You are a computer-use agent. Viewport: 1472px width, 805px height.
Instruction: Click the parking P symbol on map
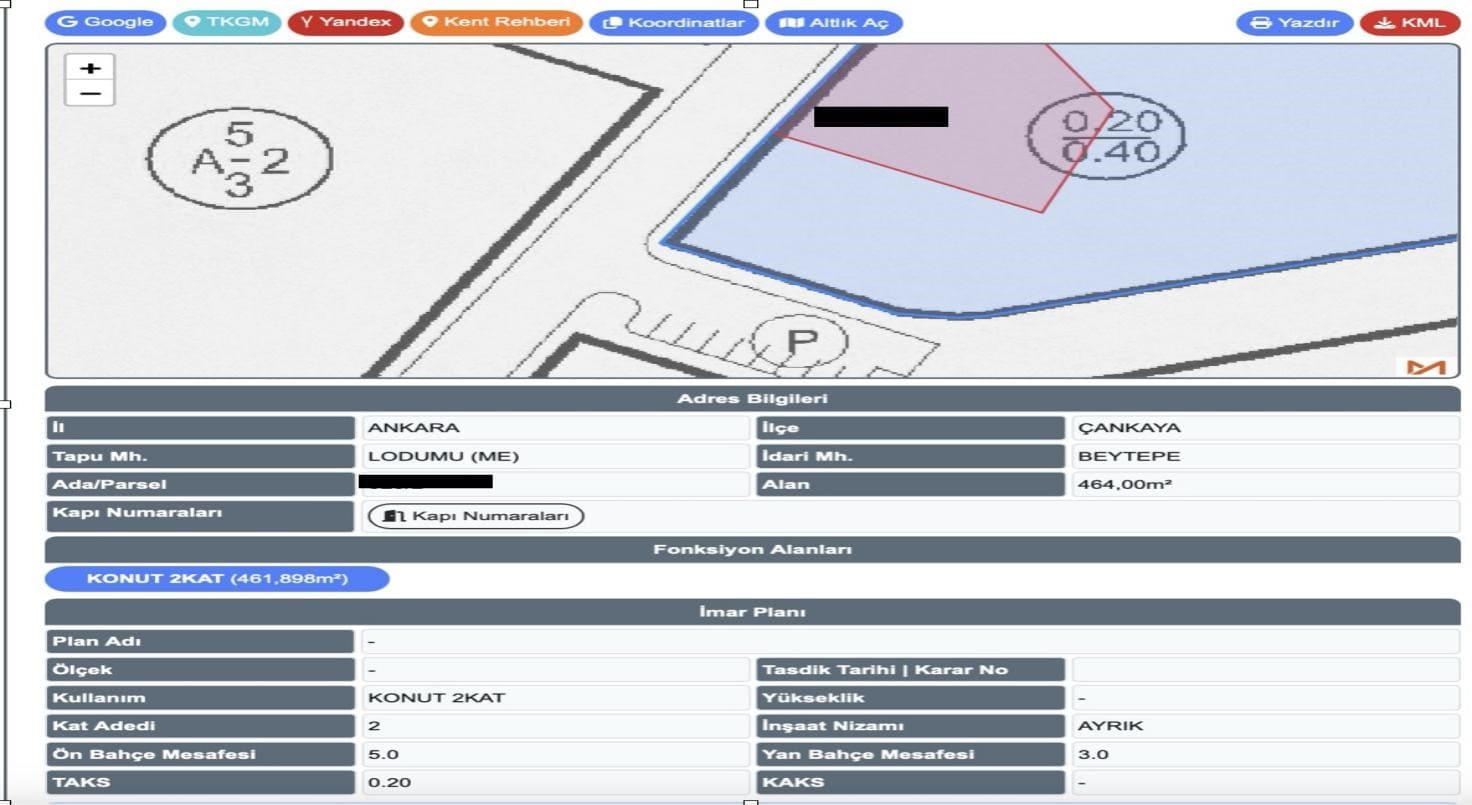(800, 342)
